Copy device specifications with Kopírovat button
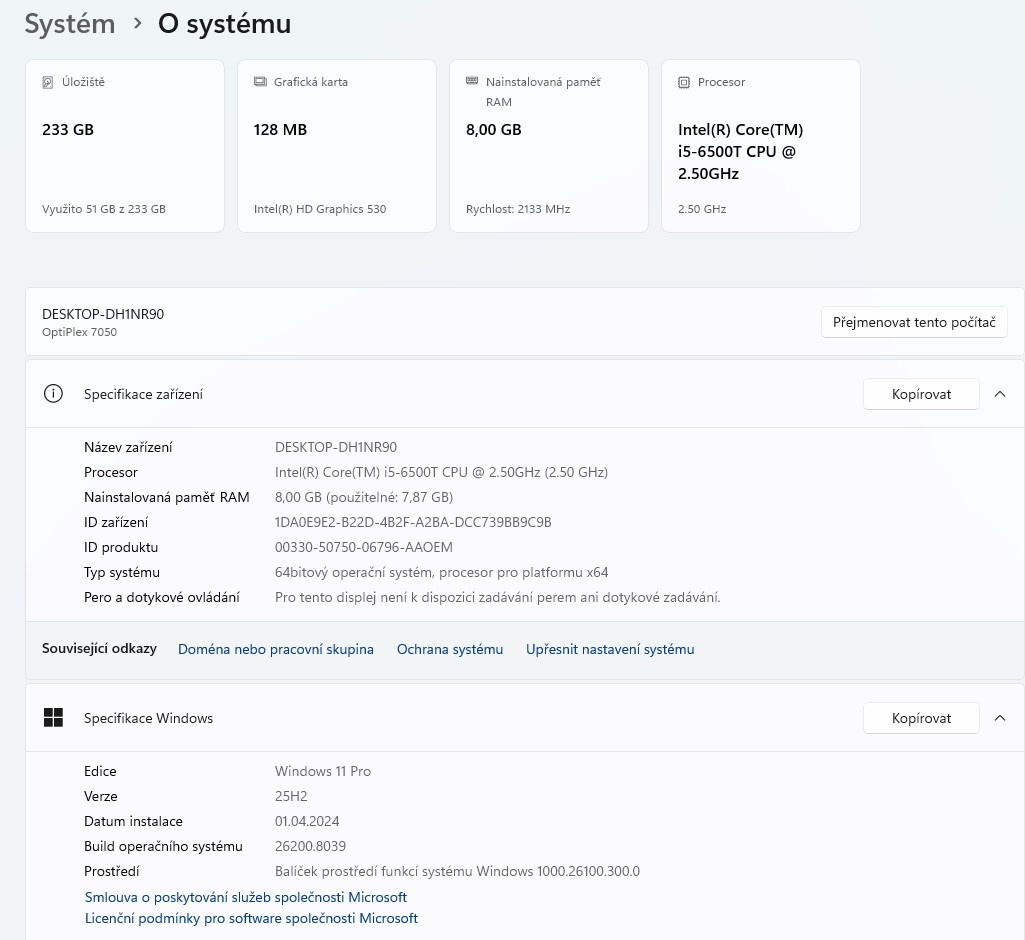 pos(921,394)
